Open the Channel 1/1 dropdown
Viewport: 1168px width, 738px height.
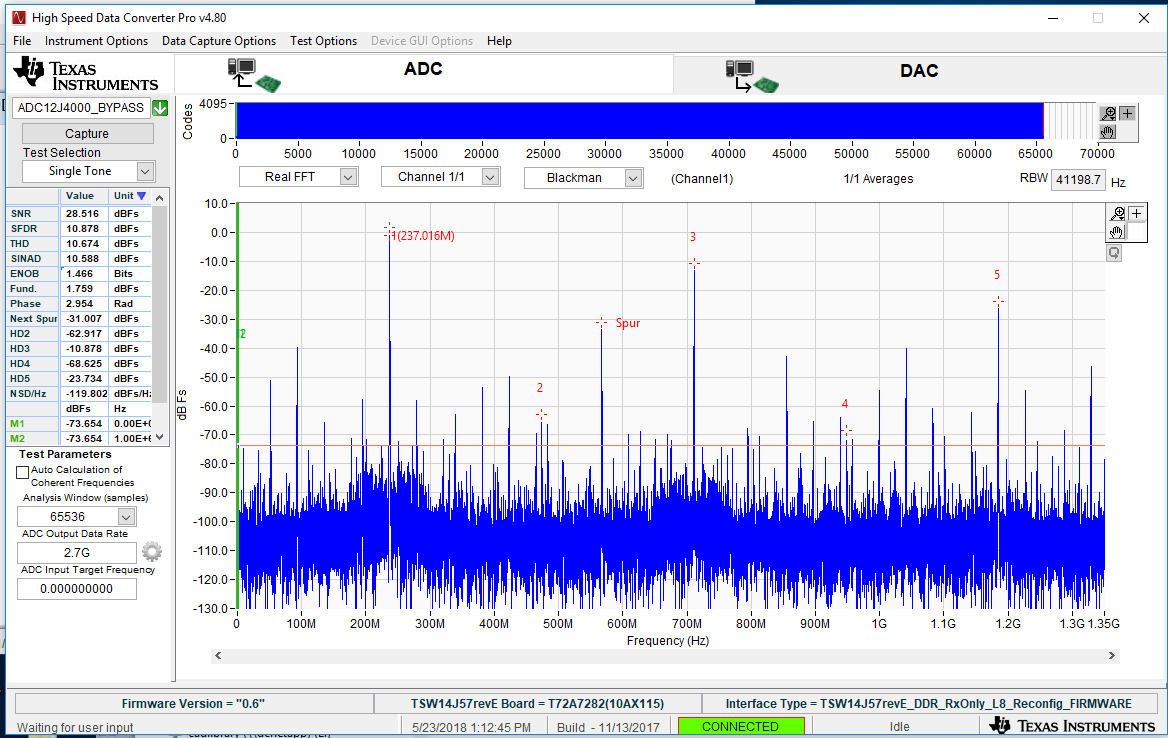coord(440,177)
